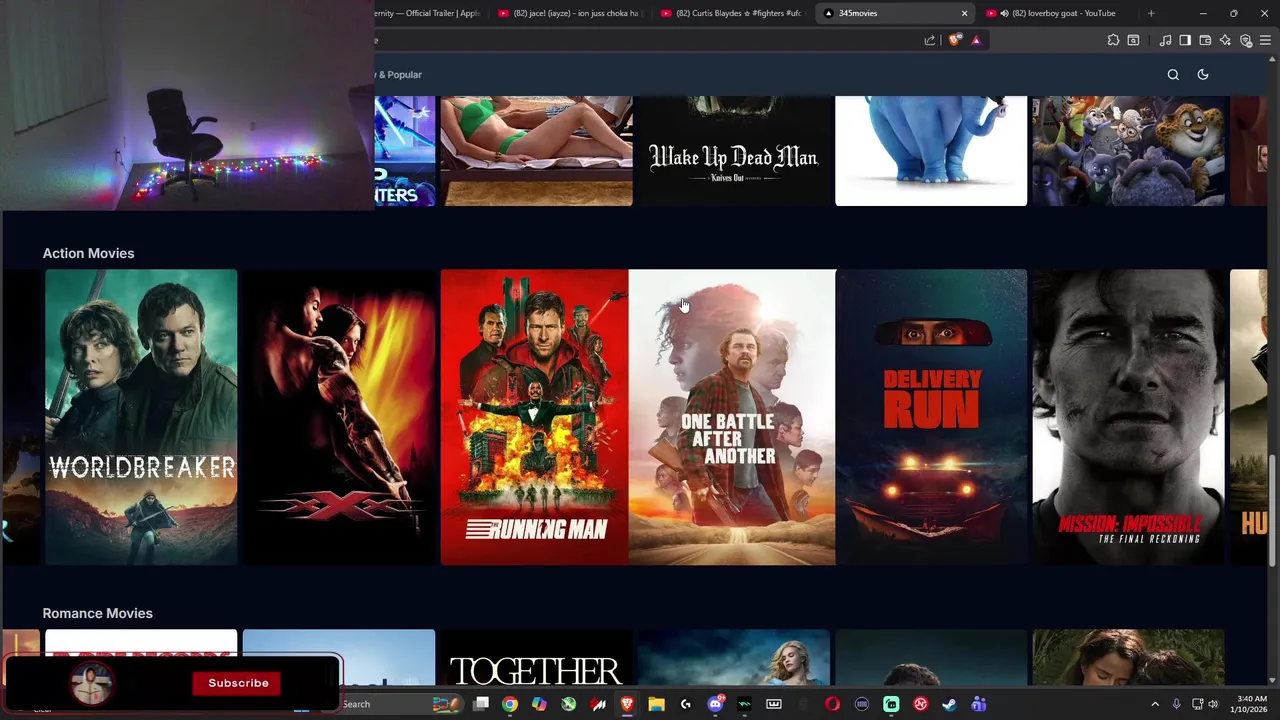Image resolution: width=1280 pixels, height=720 pixels.
Task: Open Steam from the taskbar
Action: pyautogui.click(x=949, y=704)
